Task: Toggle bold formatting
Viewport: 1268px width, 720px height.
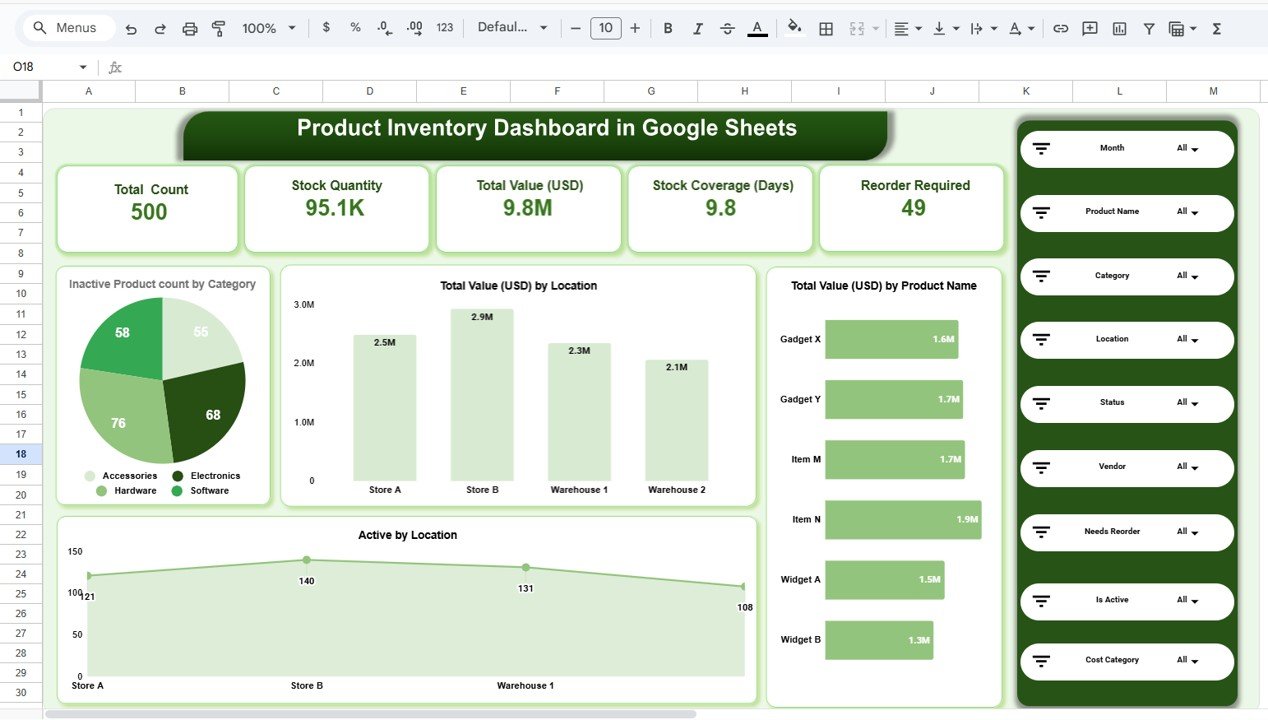Action: tap(668, 28)
